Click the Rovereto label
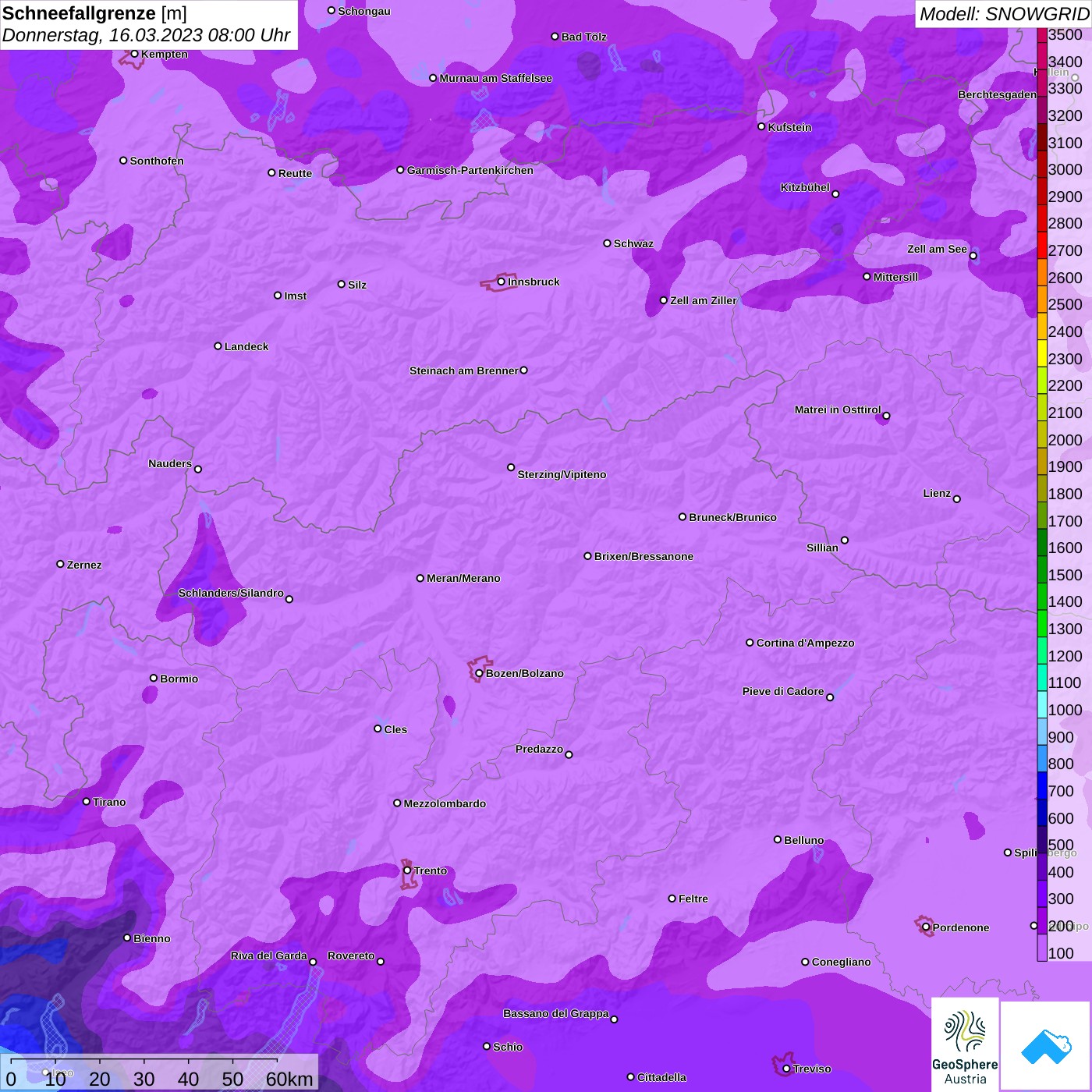Screen dimensions: 1092x1092 click(351, 955)
